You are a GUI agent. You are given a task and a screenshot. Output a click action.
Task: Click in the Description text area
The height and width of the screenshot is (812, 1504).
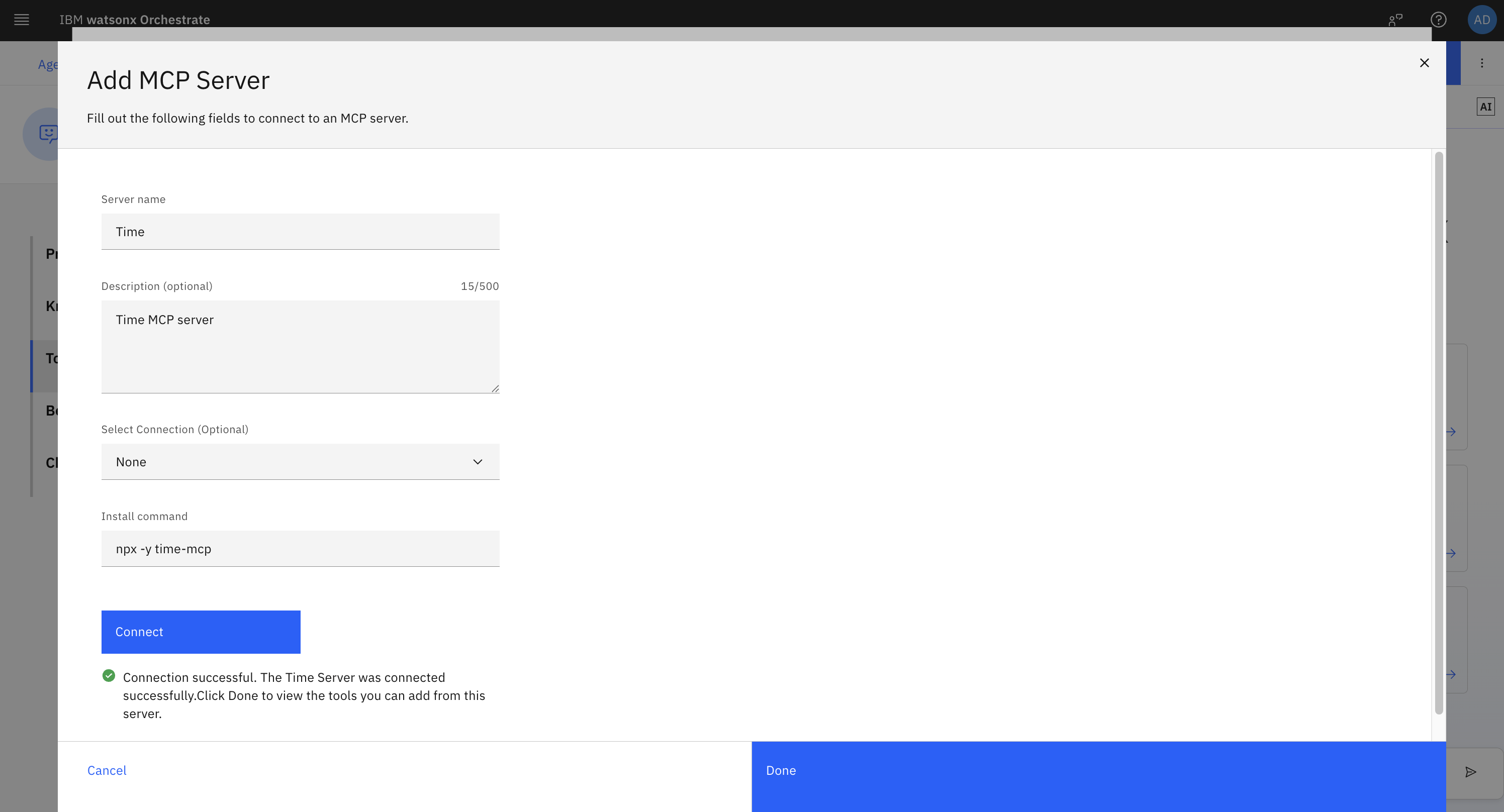300,346
